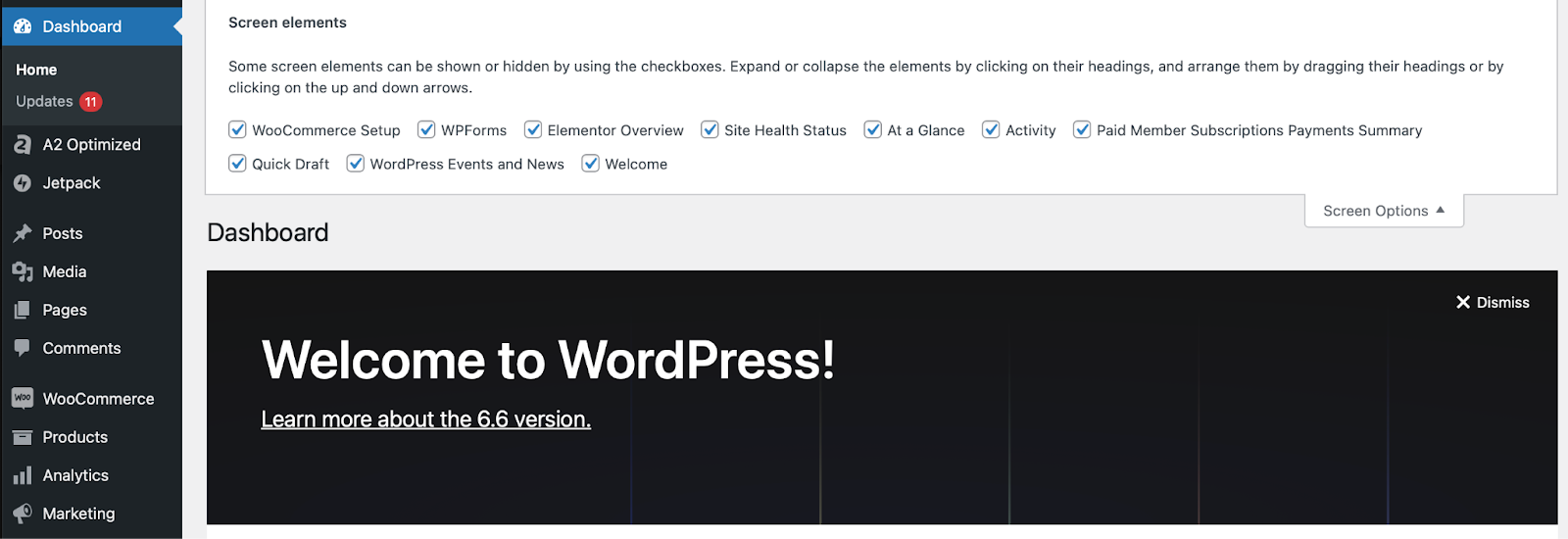Disable the Welcome panel checkbox
This screenshot has width=1568, height=539.
(590, 163)
